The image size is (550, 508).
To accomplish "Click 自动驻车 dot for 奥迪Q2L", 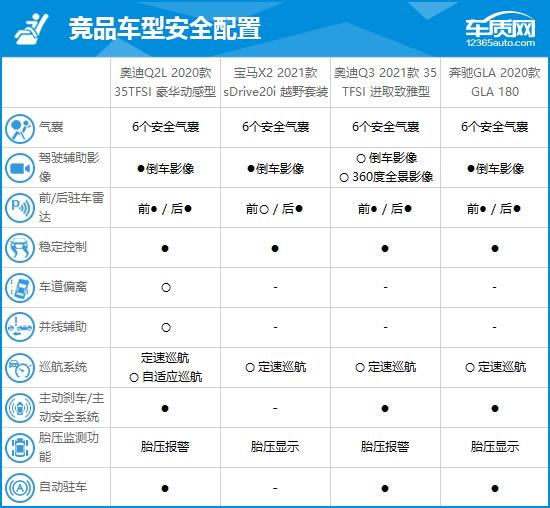I will pos(165,488).
